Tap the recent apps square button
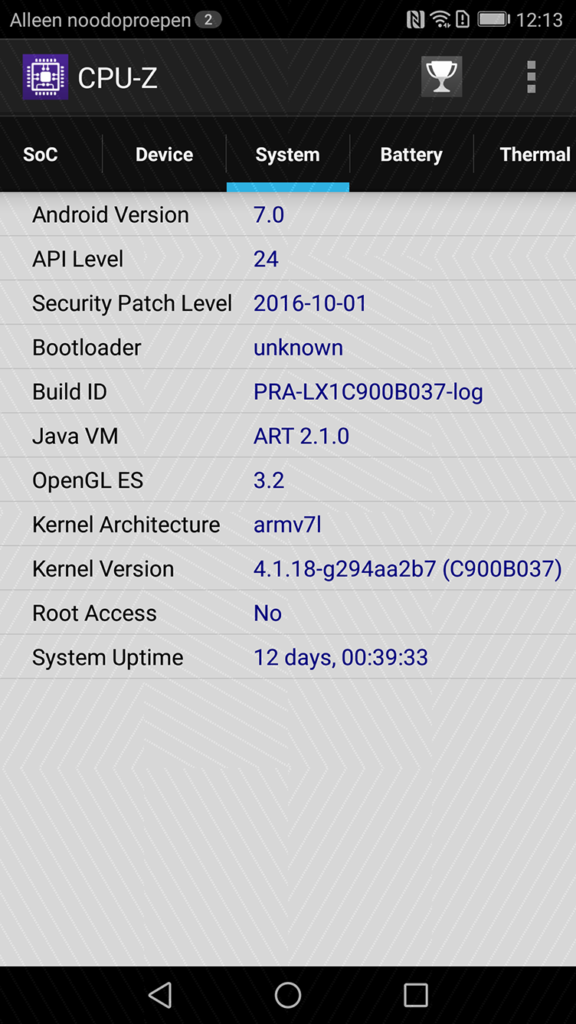Image resolution: width=576 pixels, height=1024 pixels. click(x=415, y=995)
